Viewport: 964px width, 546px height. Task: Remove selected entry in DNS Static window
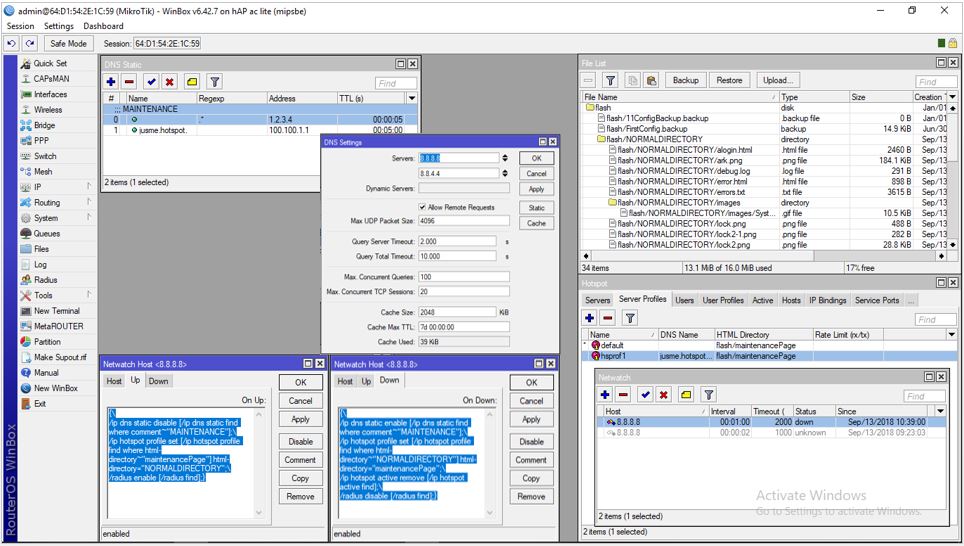129,82
